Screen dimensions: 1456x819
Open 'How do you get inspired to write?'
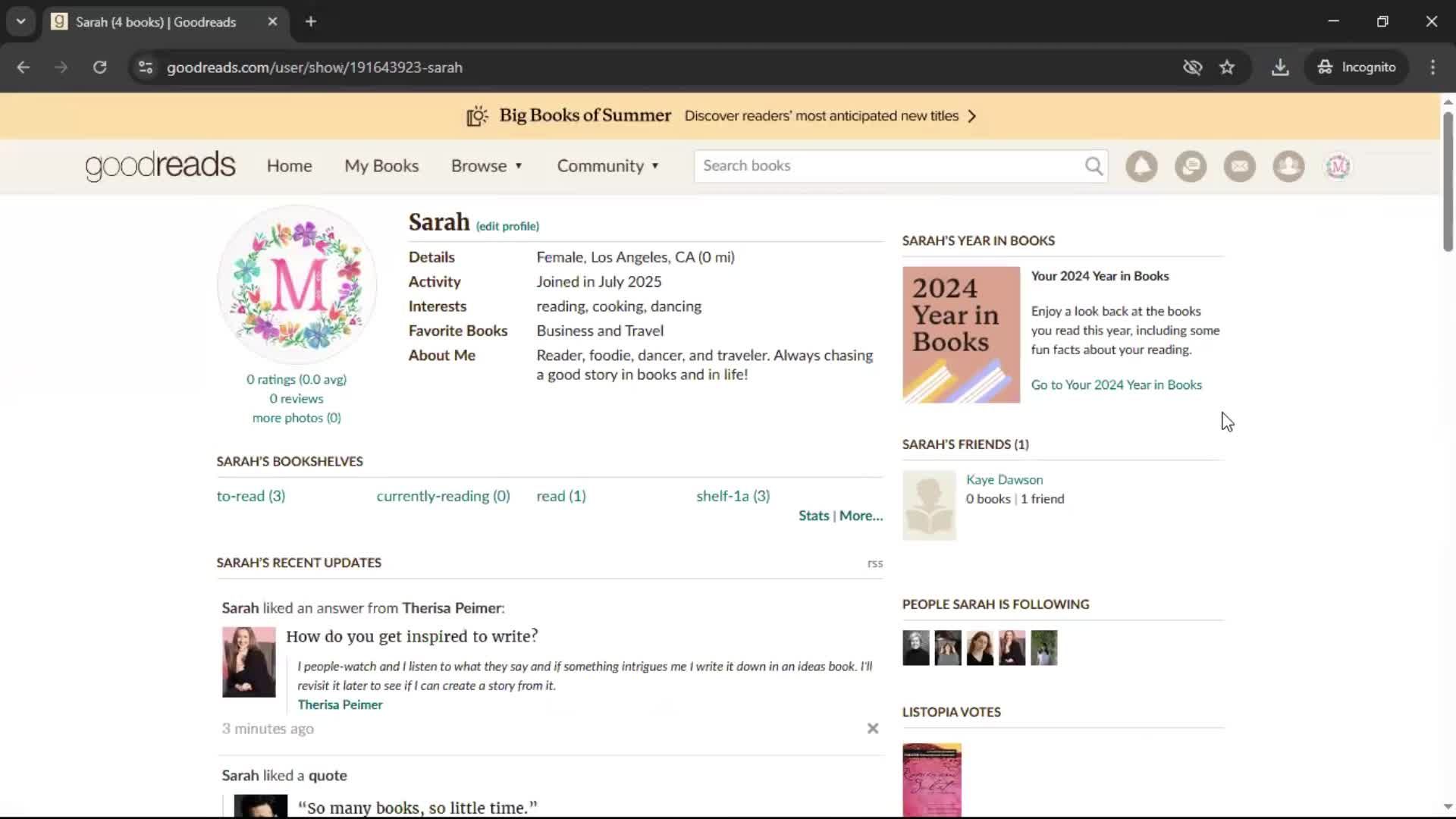tap(412, 636)
